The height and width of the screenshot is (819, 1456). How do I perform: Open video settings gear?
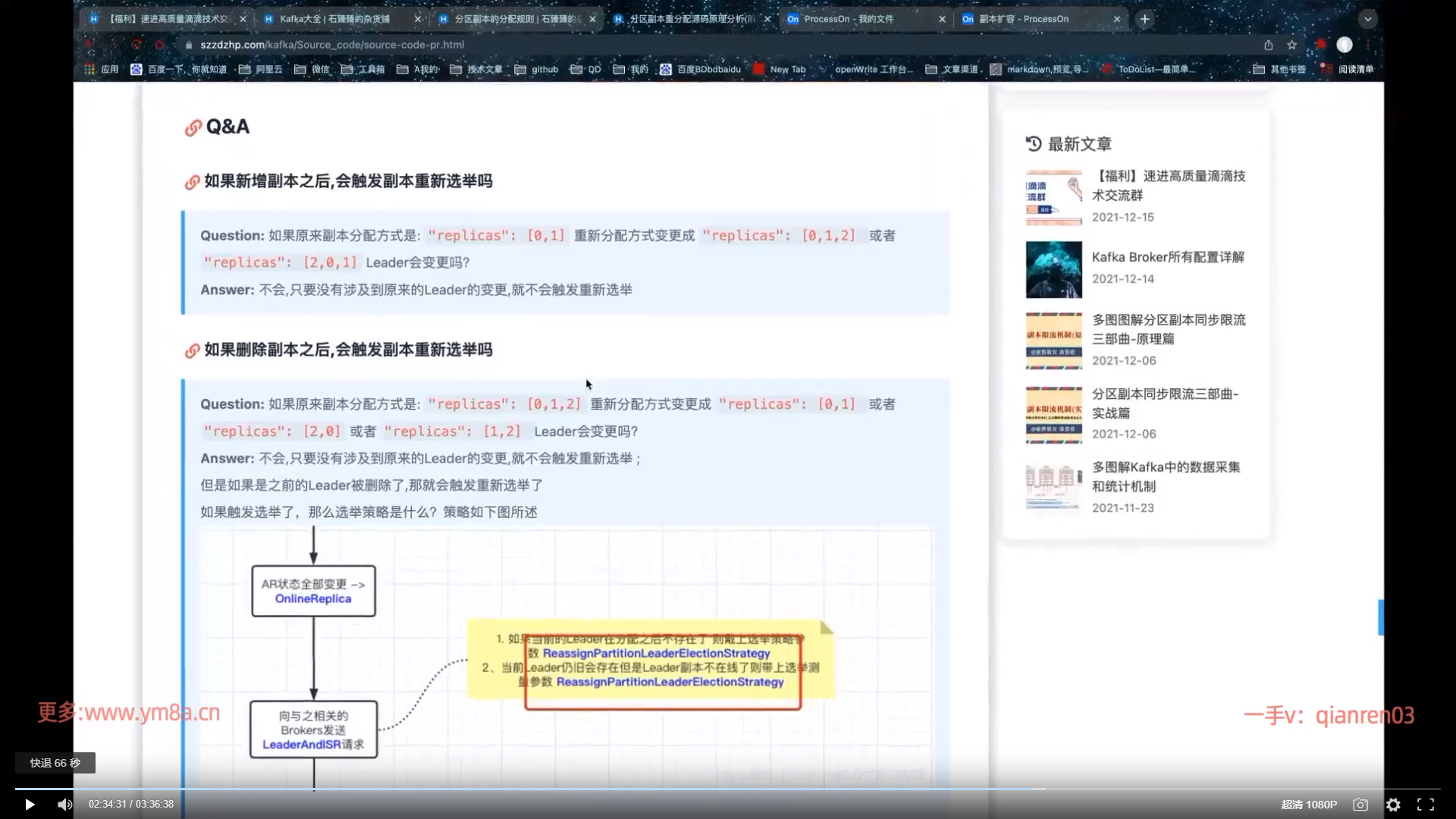pos(1393,805)
